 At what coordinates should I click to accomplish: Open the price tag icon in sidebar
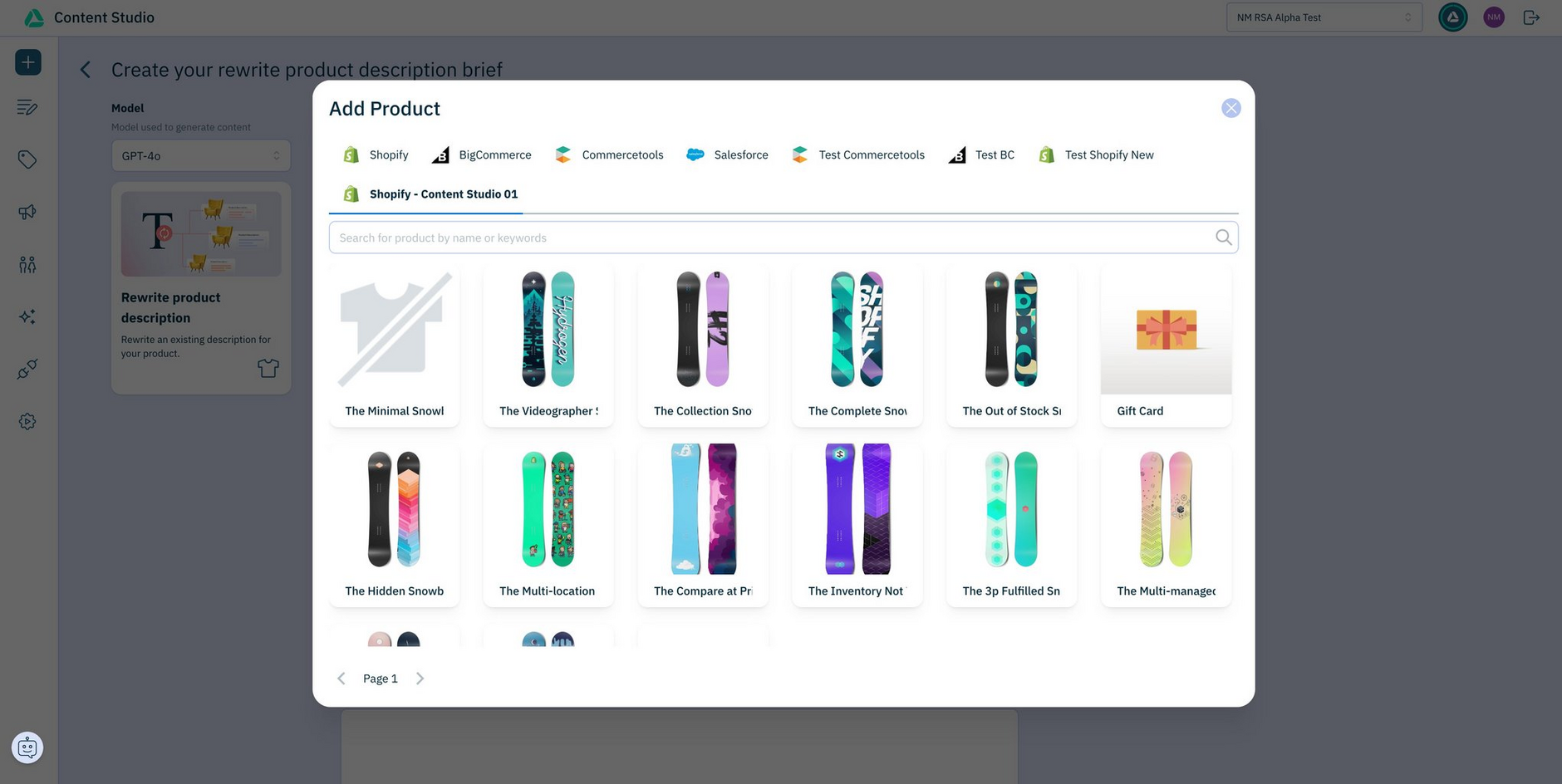27,159
